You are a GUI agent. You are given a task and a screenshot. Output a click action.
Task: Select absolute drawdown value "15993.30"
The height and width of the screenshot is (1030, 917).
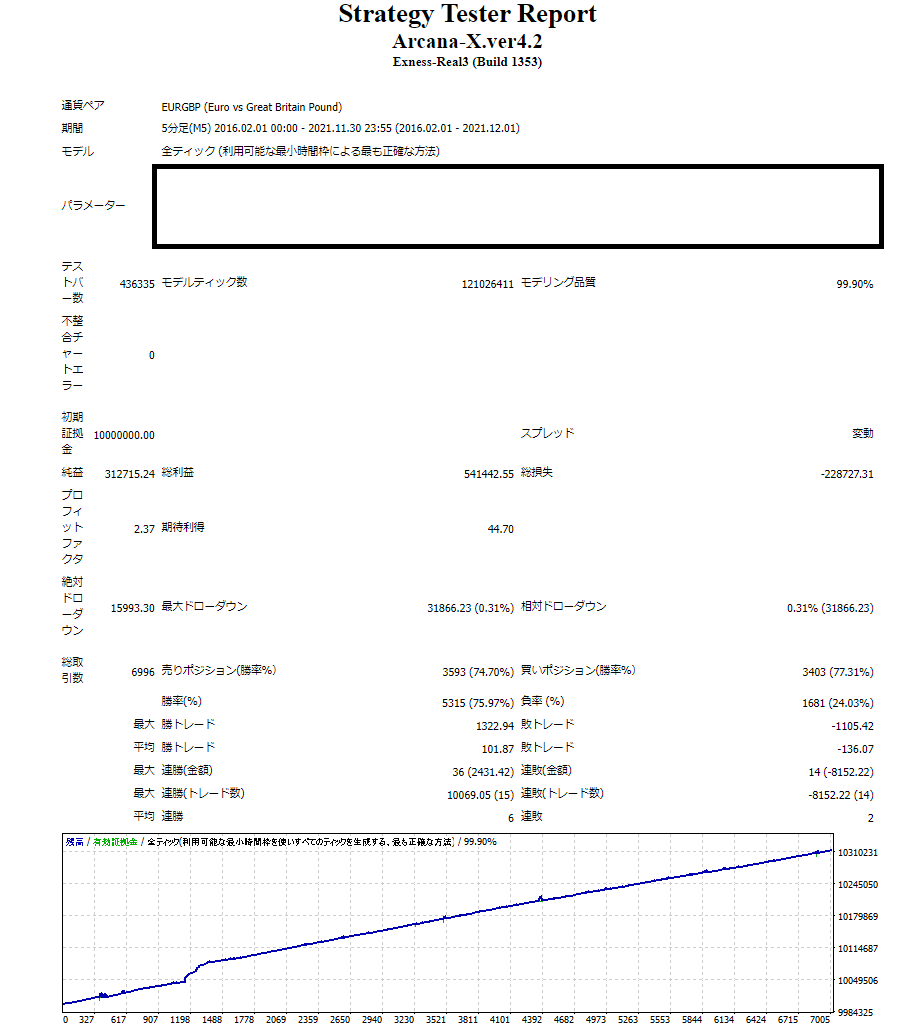[x=132, y=608]
